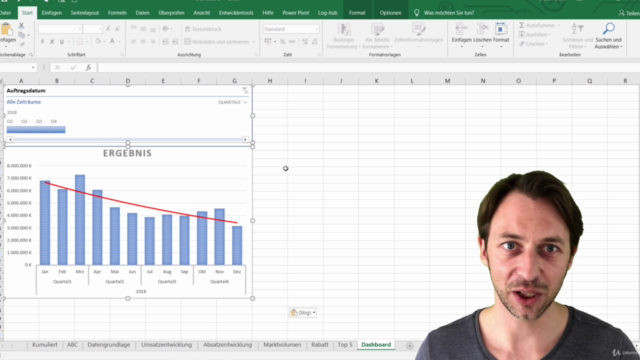
Task: Toggle Textumbruch wrap text
Action: [x=203, y=29]
